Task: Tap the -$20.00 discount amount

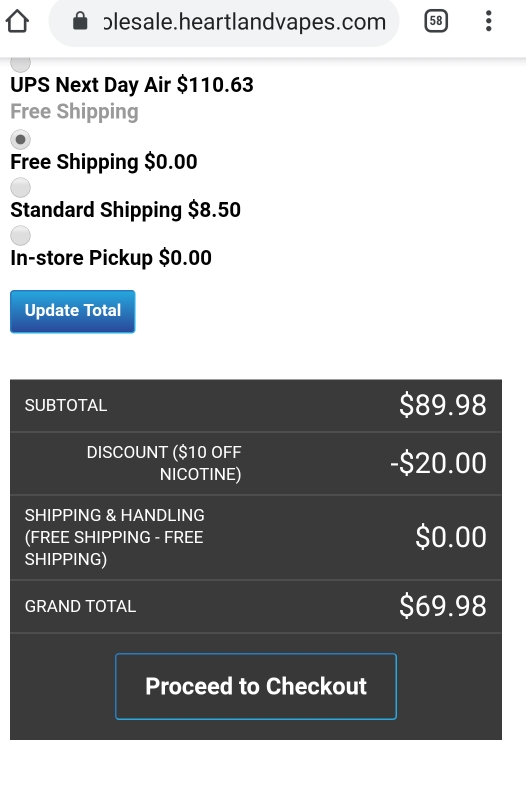Action: 438,463
